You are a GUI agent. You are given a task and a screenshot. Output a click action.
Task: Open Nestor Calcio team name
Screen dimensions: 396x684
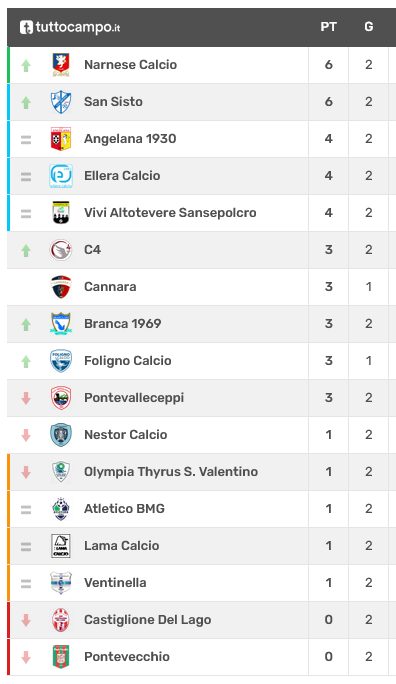126,435
